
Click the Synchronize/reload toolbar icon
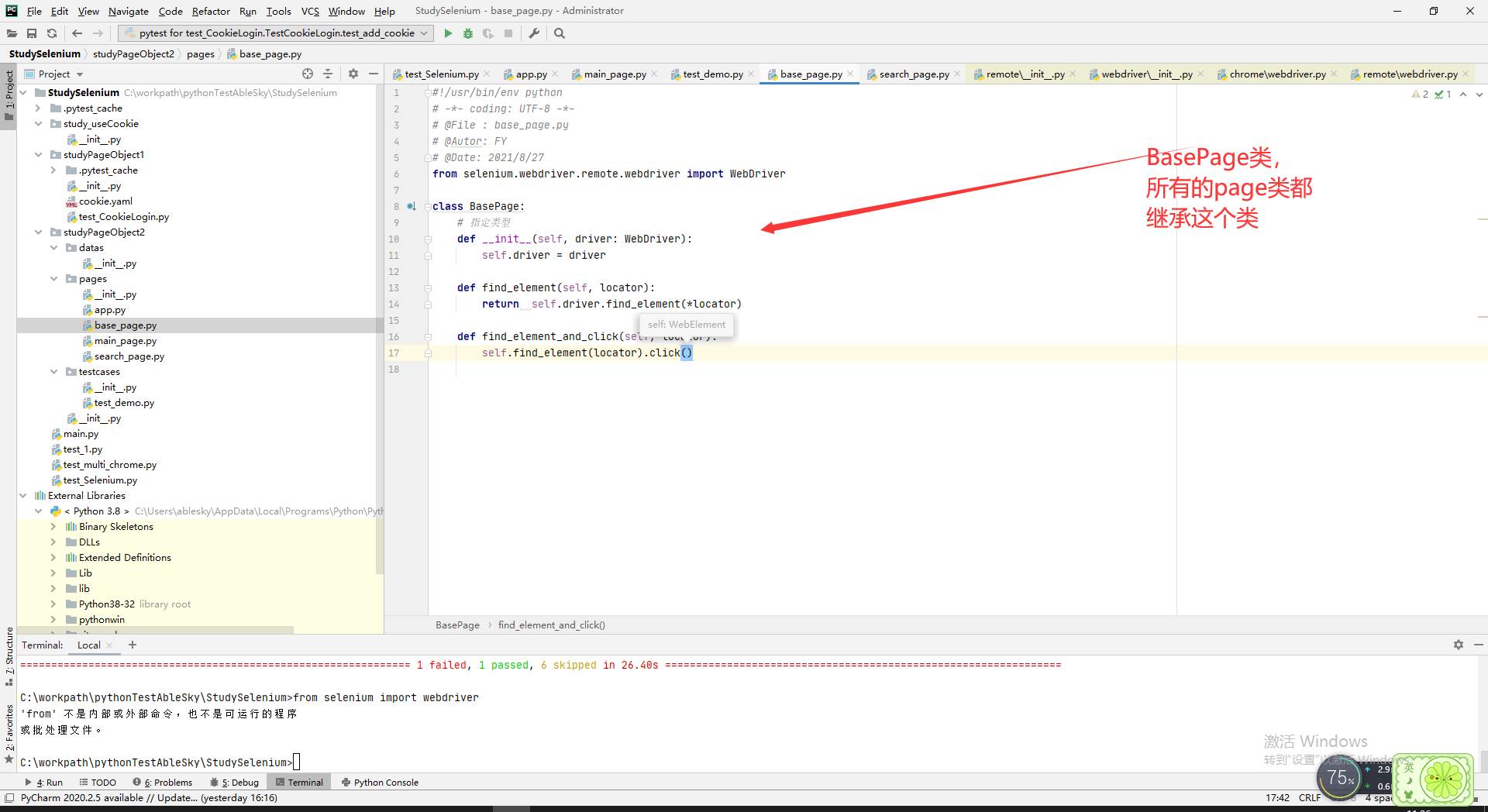52,33
